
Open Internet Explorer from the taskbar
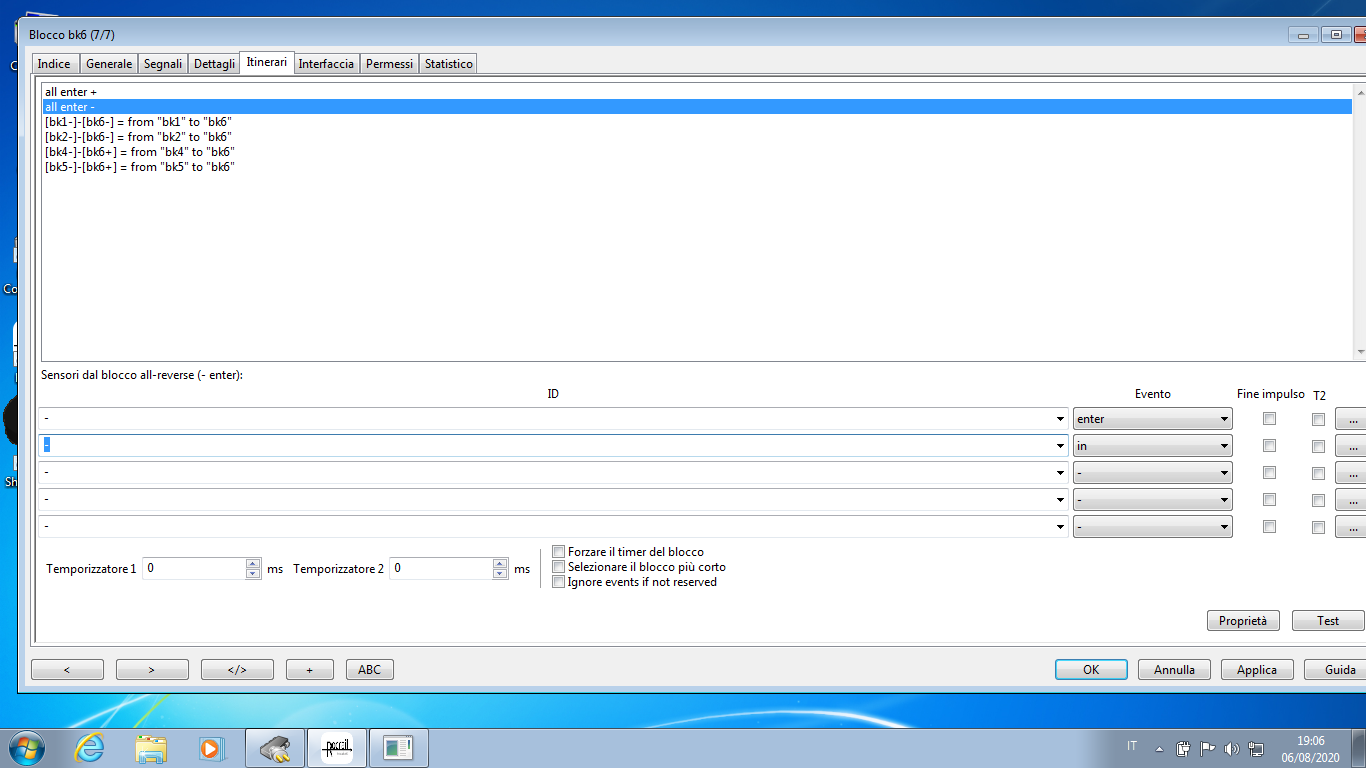pyautogui.click(x=89, y=747)
